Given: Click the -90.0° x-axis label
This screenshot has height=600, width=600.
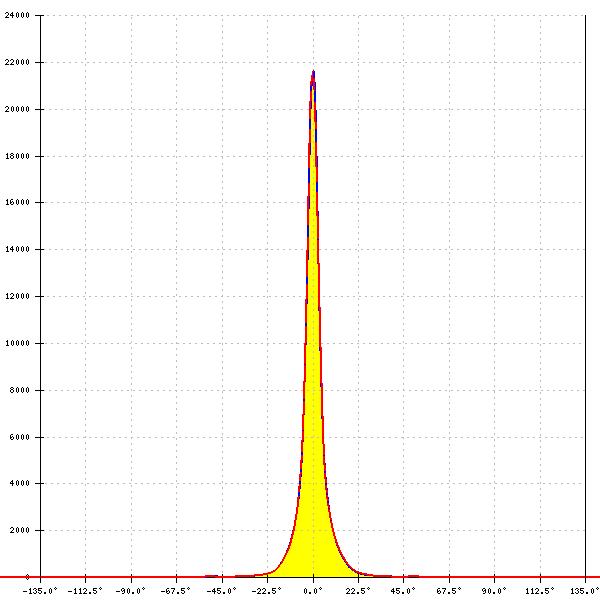Looking at the screenshot, I should (x=130, y=591).
